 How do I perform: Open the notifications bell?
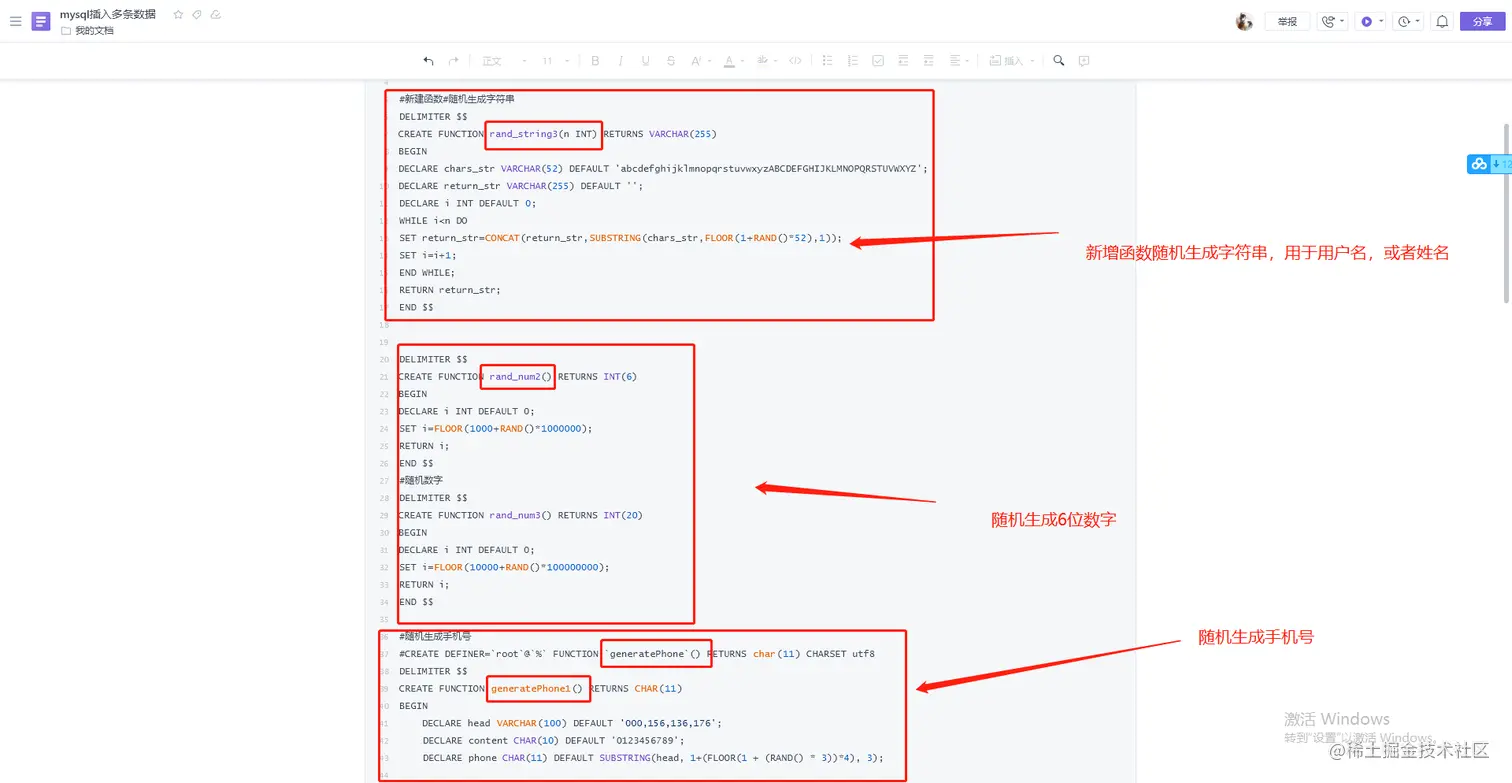1442,21
